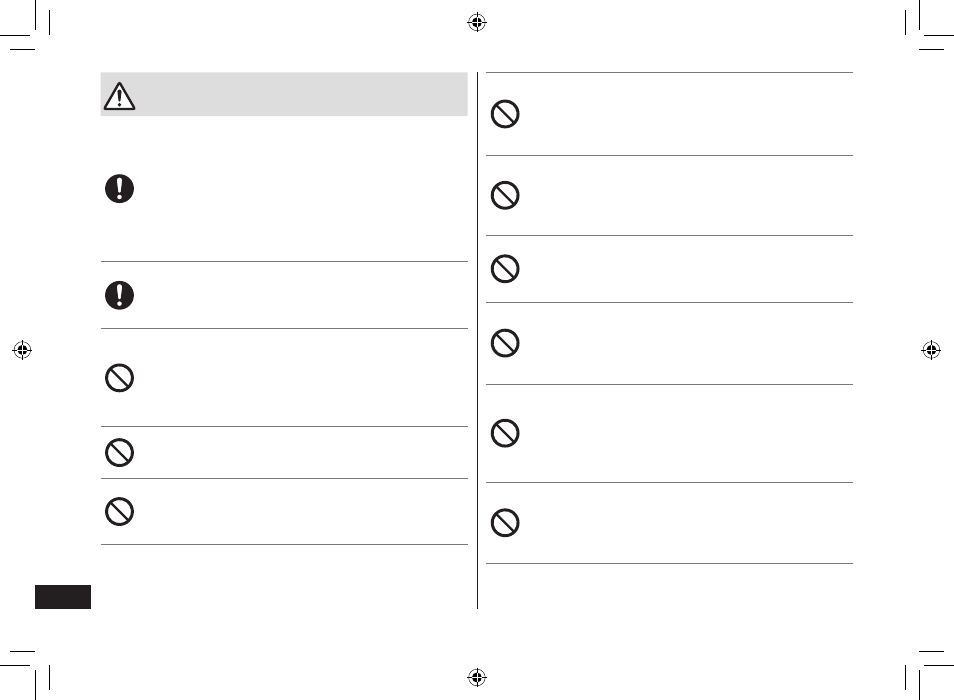Click topmost prohibition icon in right column

(x=505, y=114)
